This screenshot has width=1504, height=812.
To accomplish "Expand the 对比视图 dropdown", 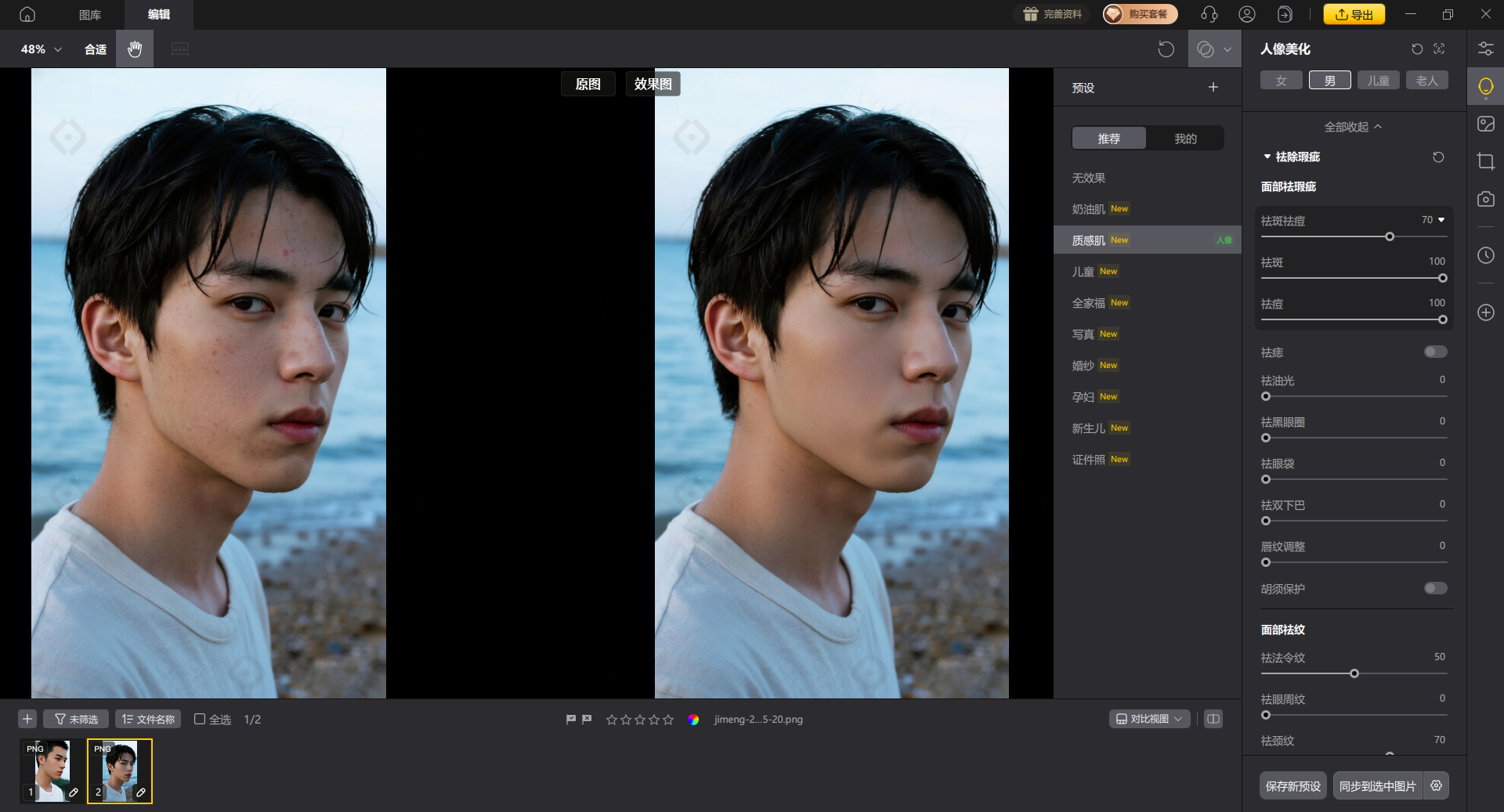I will click(x=1149, y=719).
